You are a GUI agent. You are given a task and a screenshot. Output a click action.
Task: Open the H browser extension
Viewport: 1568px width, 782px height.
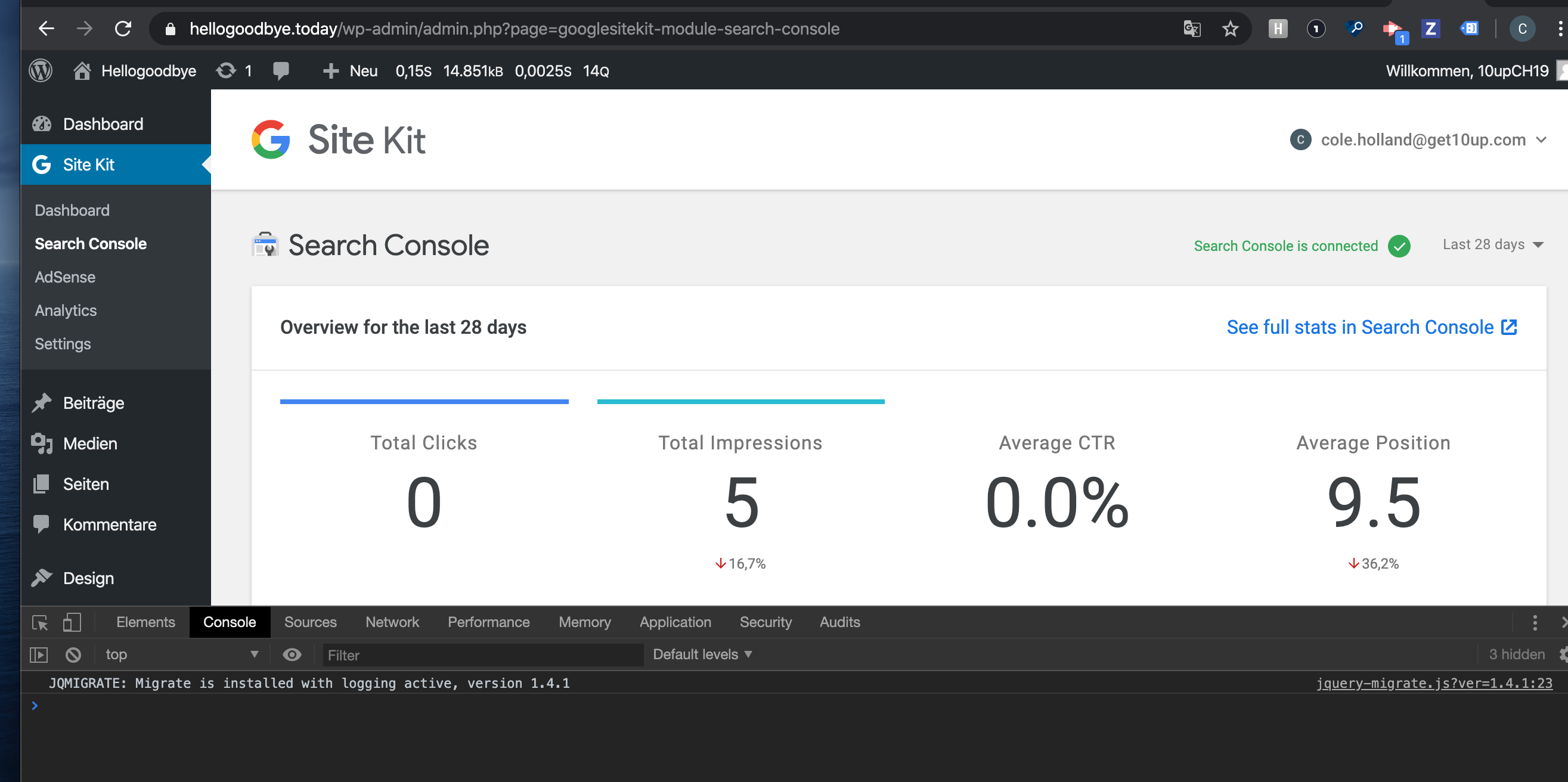pos(1278,29)
